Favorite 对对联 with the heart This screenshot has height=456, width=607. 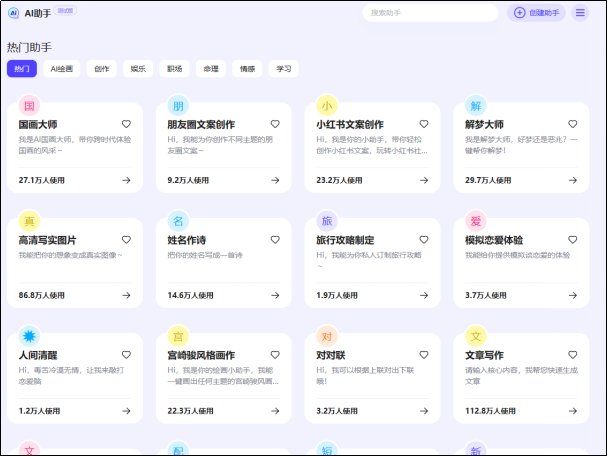424,355
